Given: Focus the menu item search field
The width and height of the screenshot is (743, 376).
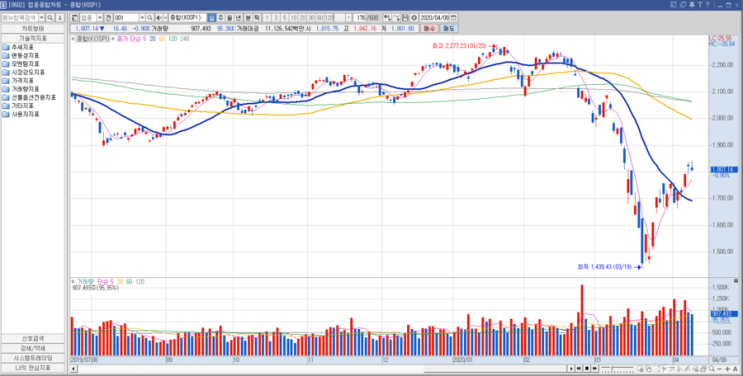Looking at the screenshot, I should click(19, 18).
